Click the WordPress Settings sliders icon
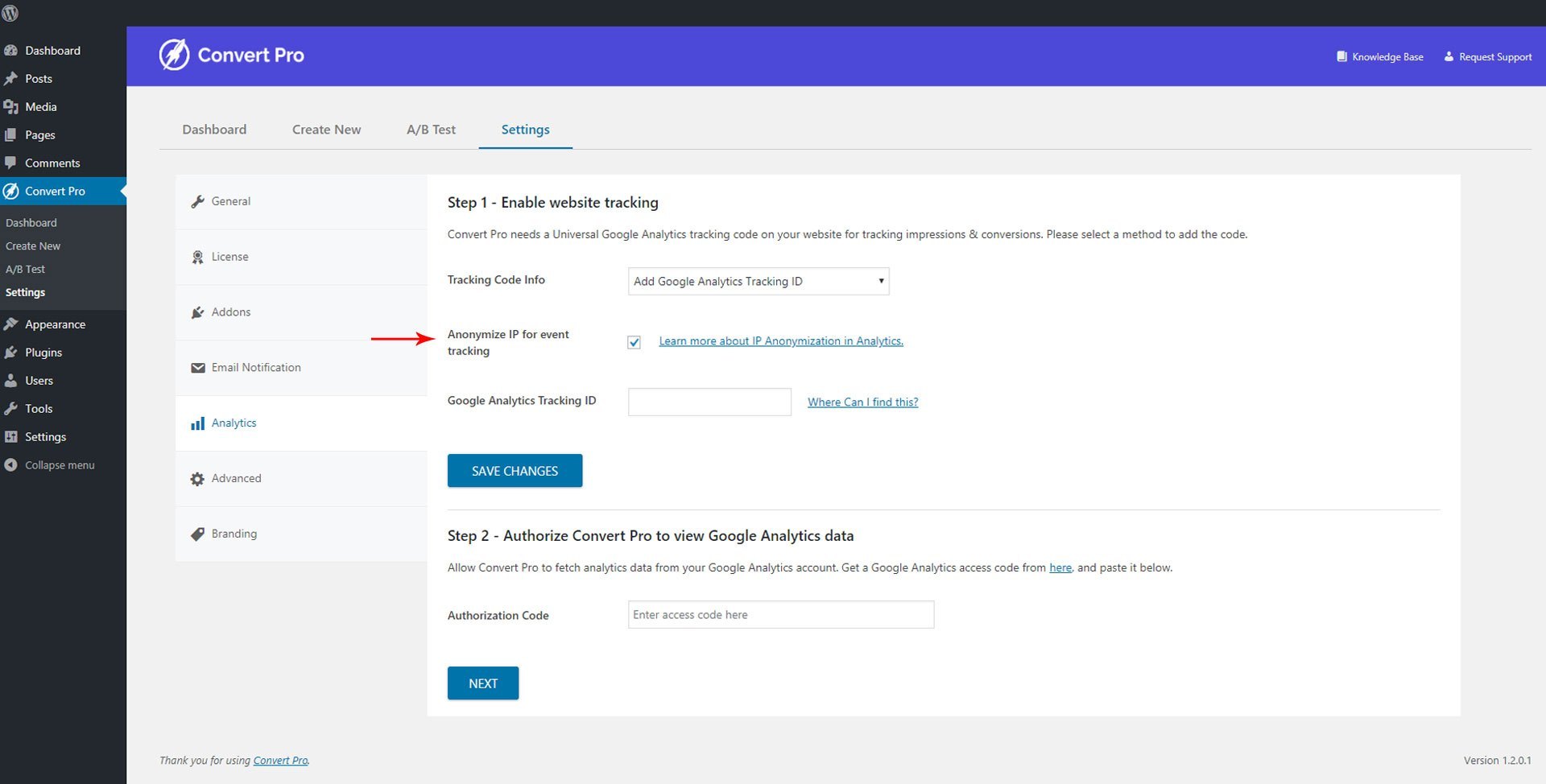The height and width of the screenshot is (784, 1546). pos(10,436)
